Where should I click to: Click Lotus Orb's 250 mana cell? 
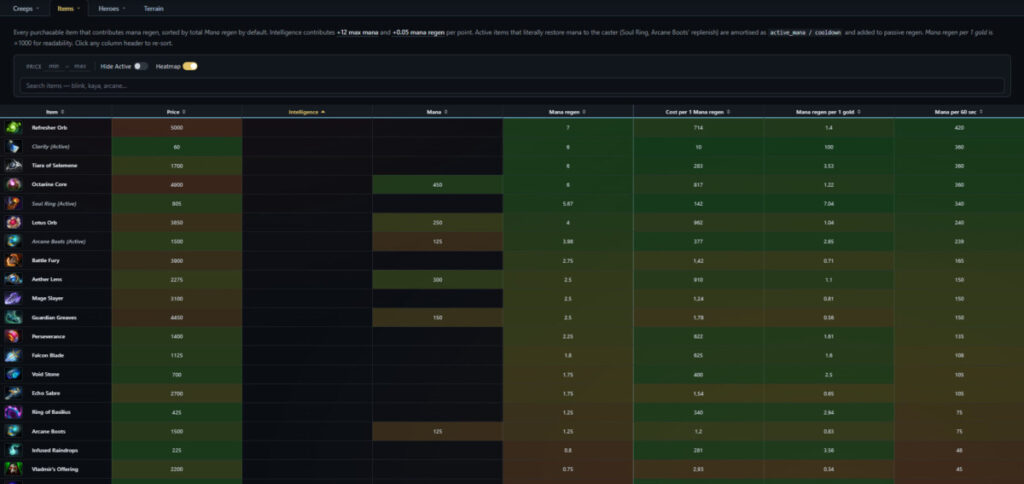click(438, 222)
